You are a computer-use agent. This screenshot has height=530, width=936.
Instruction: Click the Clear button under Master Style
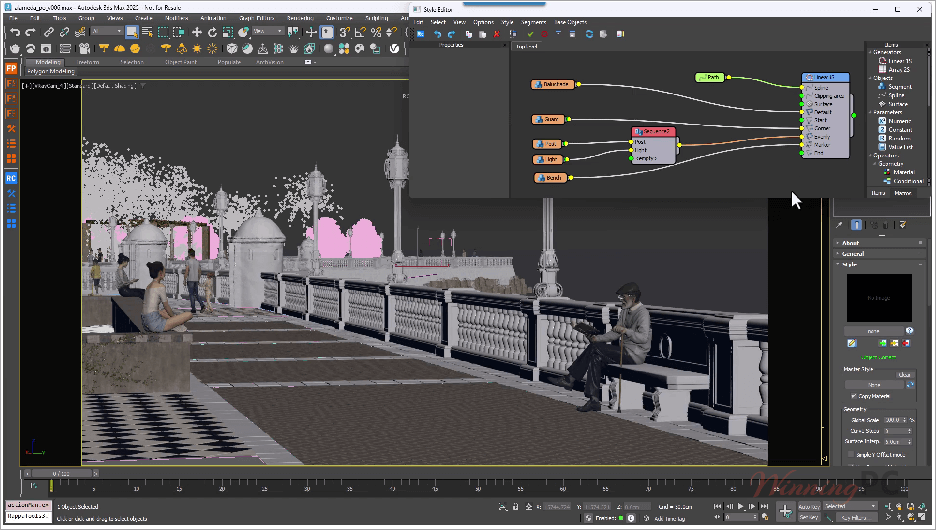(905, 375)
